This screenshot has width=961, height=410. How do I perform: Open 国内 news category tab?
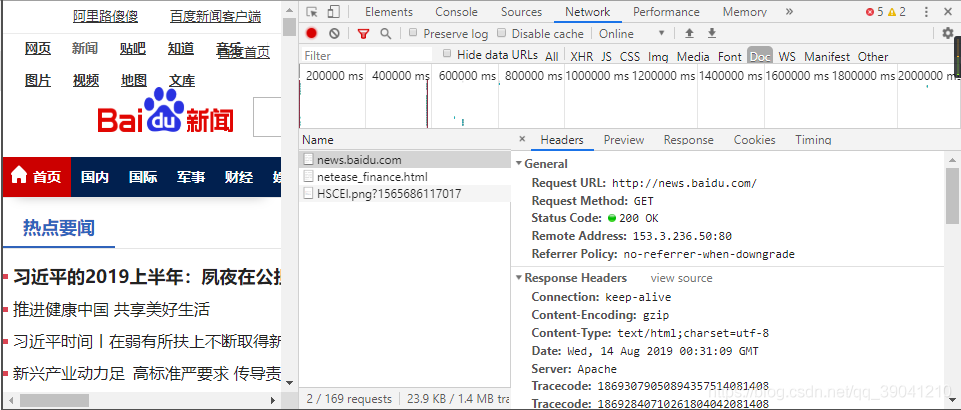(x=95, y=177)
